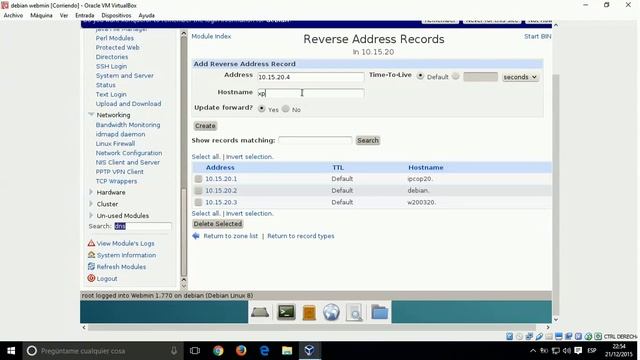Image resolution: width=640 pixels, height=360 pixels.
Task: Click the Time-To-Live value field
Action: pyautogui.click(x=480, y=77)
